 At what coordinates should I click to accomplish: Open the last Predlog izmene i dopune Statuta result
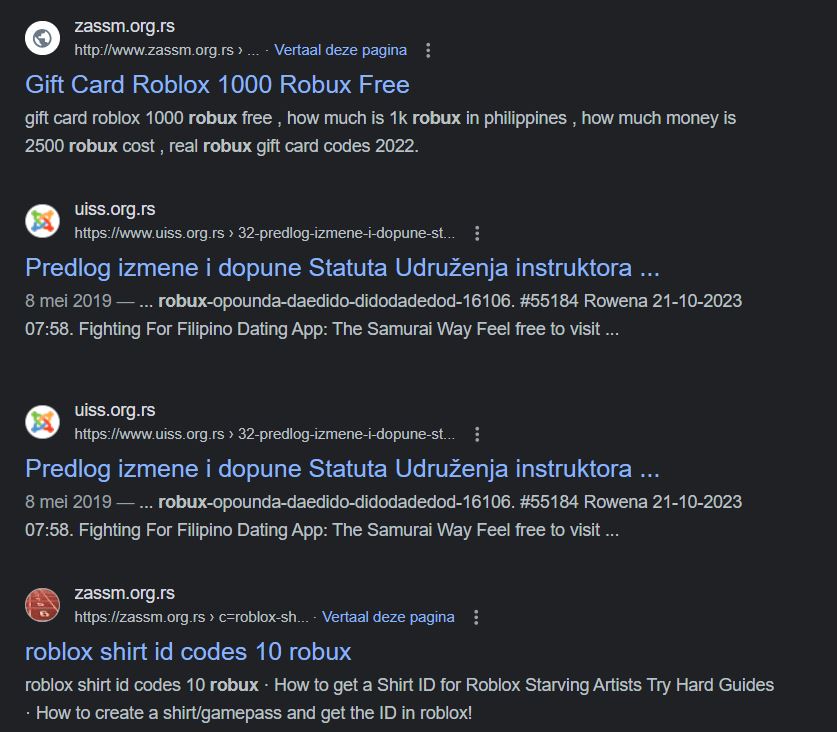(342, 468)
